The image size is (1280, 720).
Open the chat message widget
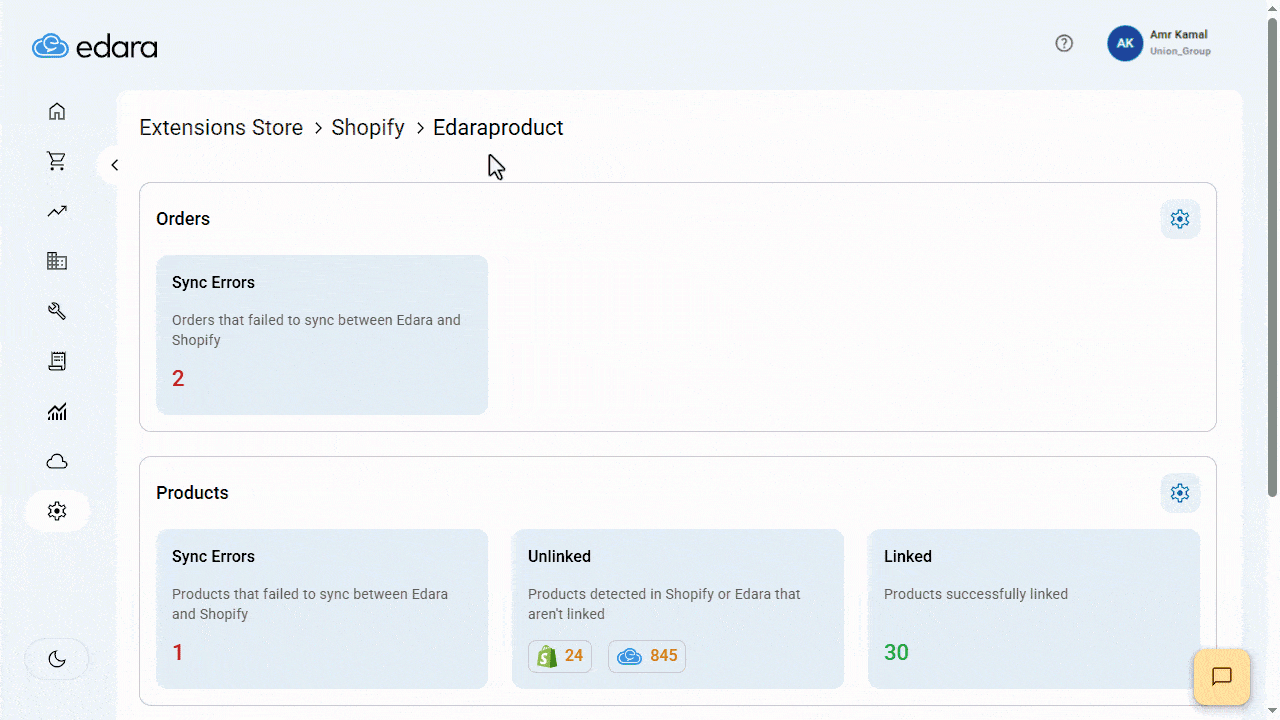pyautogui.click(x=1221, y=677)
